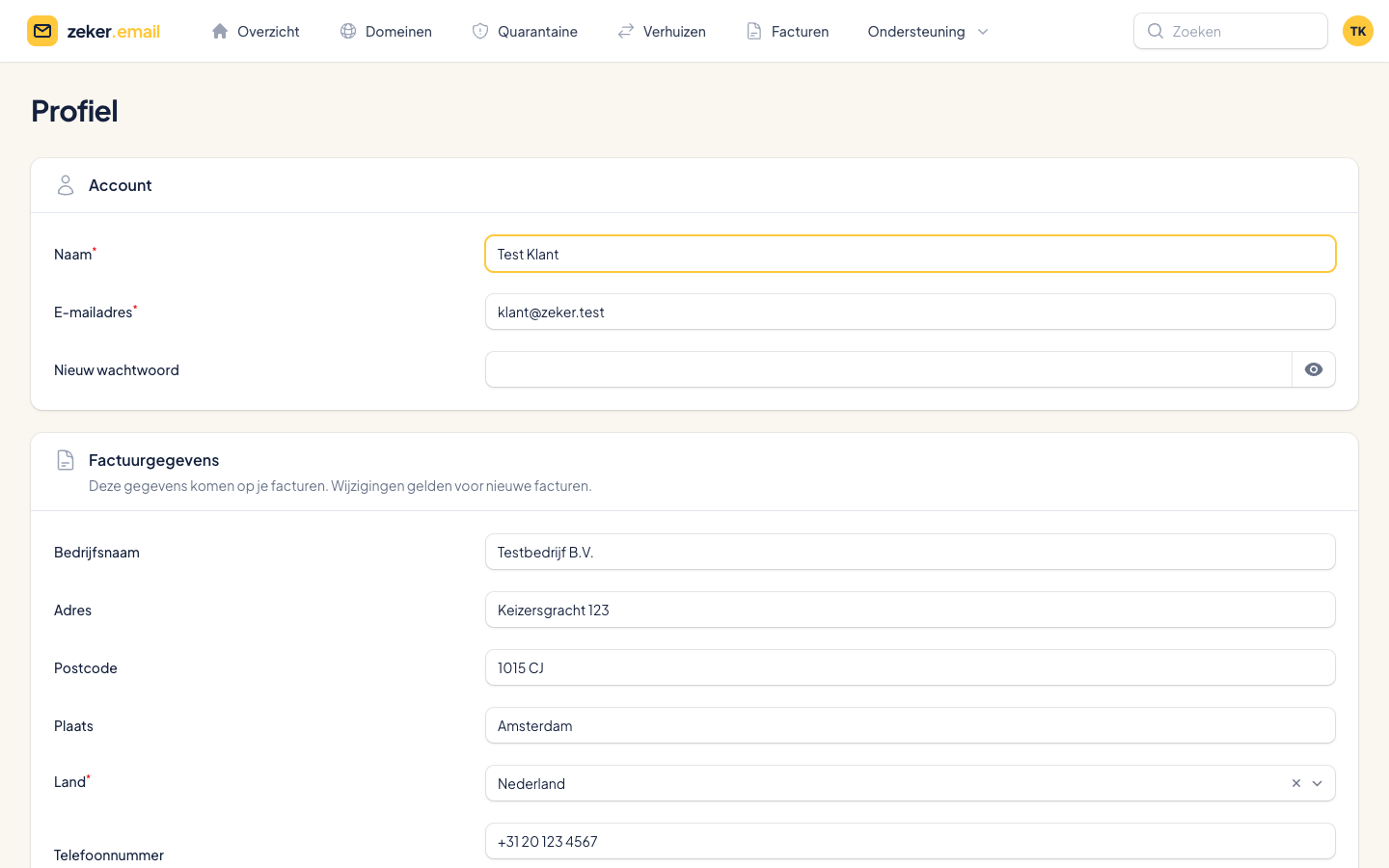Click the Profiel page heading
Viewport: 1389px width, 868px height.
coord(74,111)
